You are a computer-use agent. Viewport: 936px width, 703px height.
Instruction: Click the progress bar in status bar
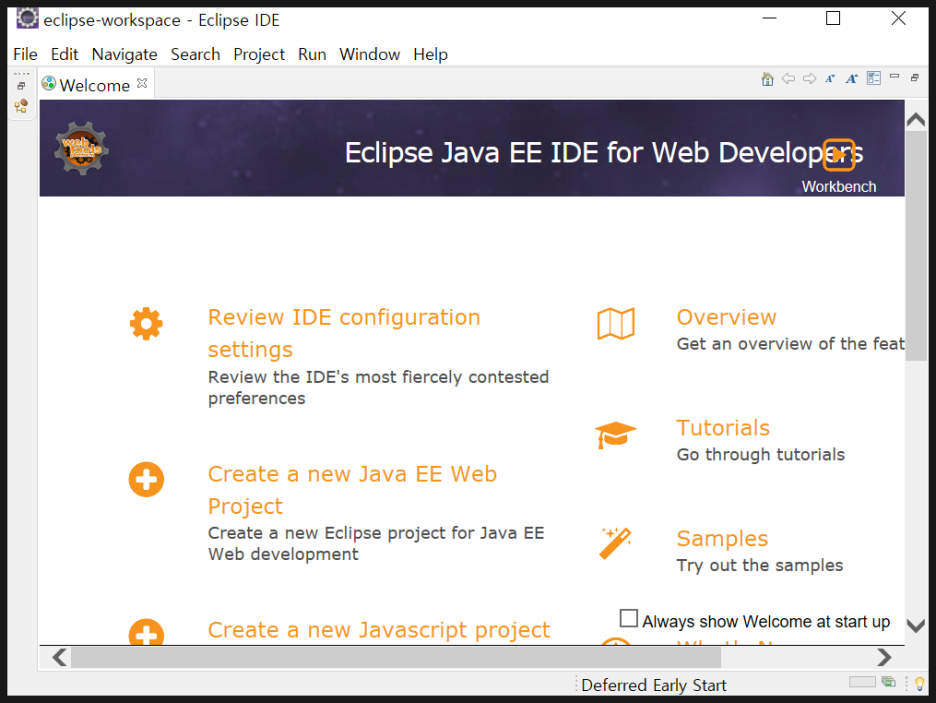[x=862, y=682]
